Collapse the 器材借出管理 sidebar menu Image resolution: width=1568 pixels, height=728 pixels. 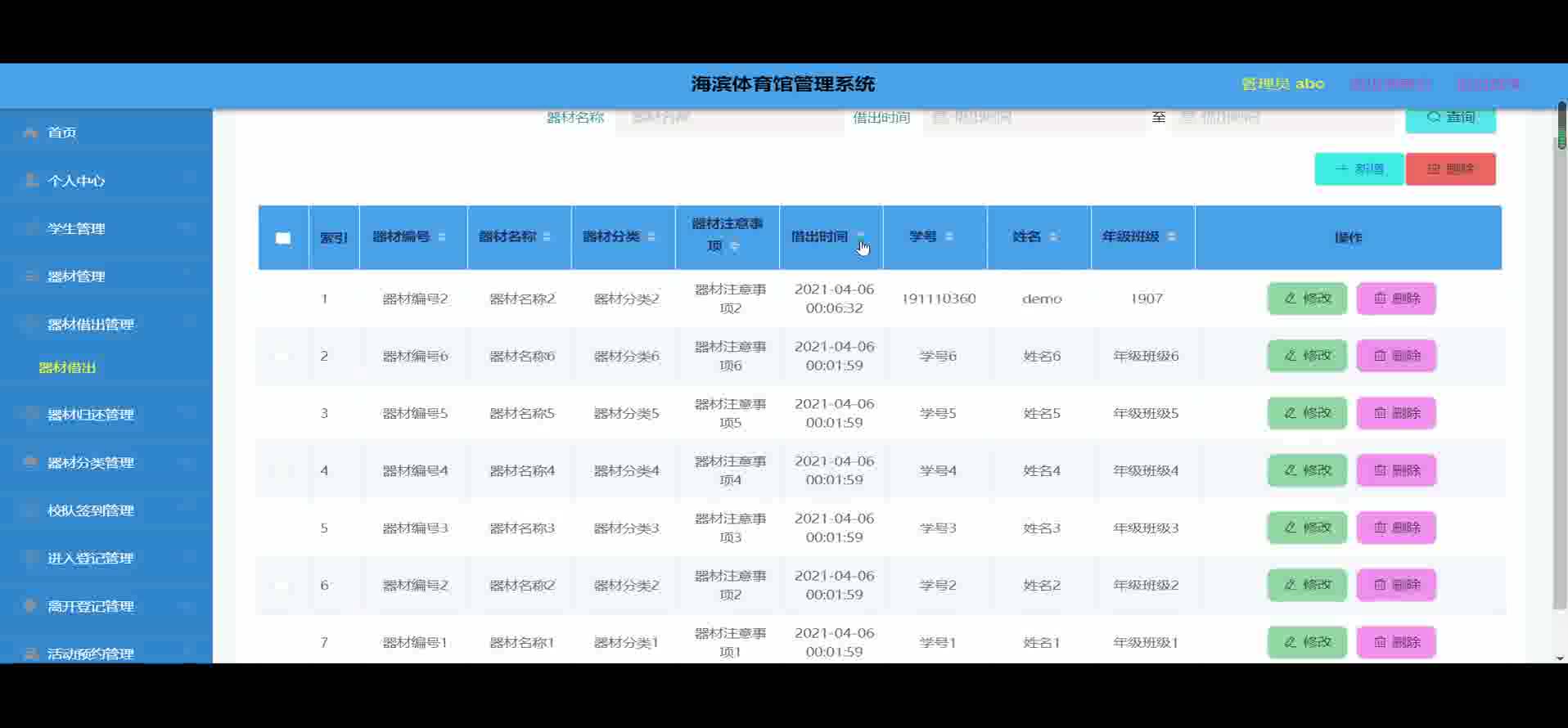pyautogui.click(x=106, y=324)
